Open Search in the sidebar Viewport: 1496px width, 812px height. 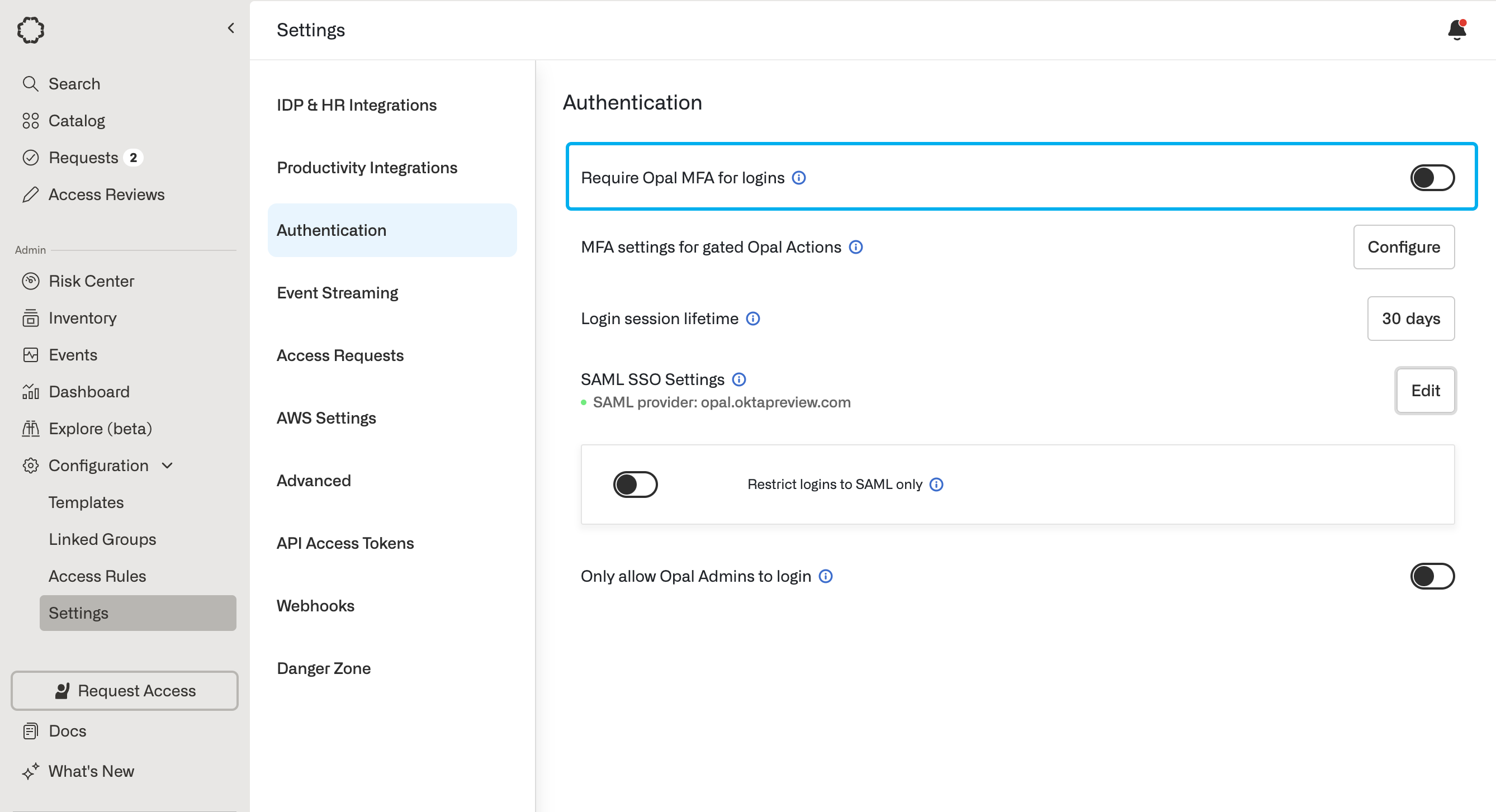coord(74,84)
